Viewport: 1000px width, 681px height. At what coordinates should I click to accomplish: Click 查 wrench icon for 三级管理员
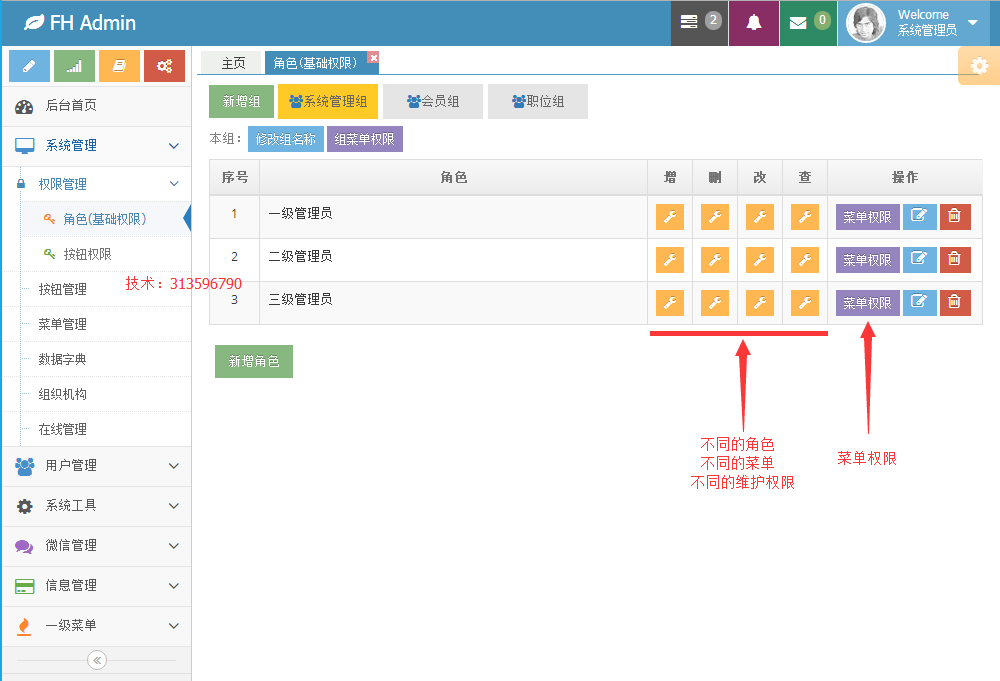(x=805, y=303)
